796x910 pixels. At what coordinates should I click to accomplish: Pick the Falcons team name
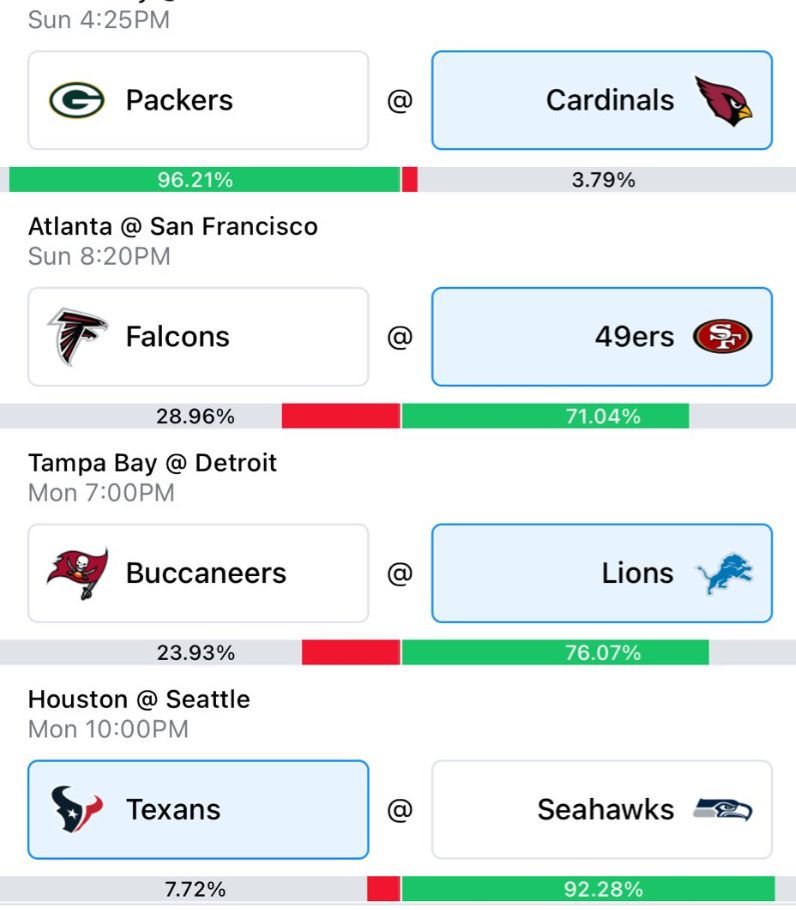click(177, 337)
